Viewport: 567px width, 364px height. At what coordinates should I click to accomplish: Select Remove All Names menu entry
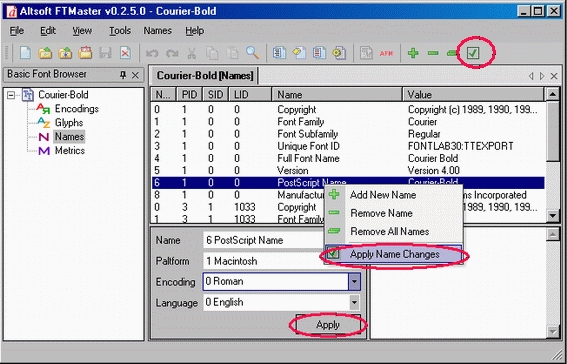coord(389,231)
